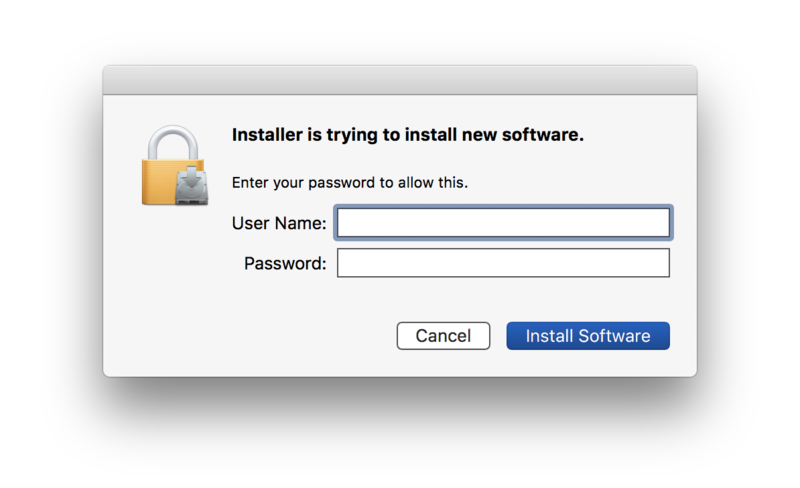Screen dimensions: 800x488
Task: Place cursor in the empty User Name box
Action: point(502,223)
